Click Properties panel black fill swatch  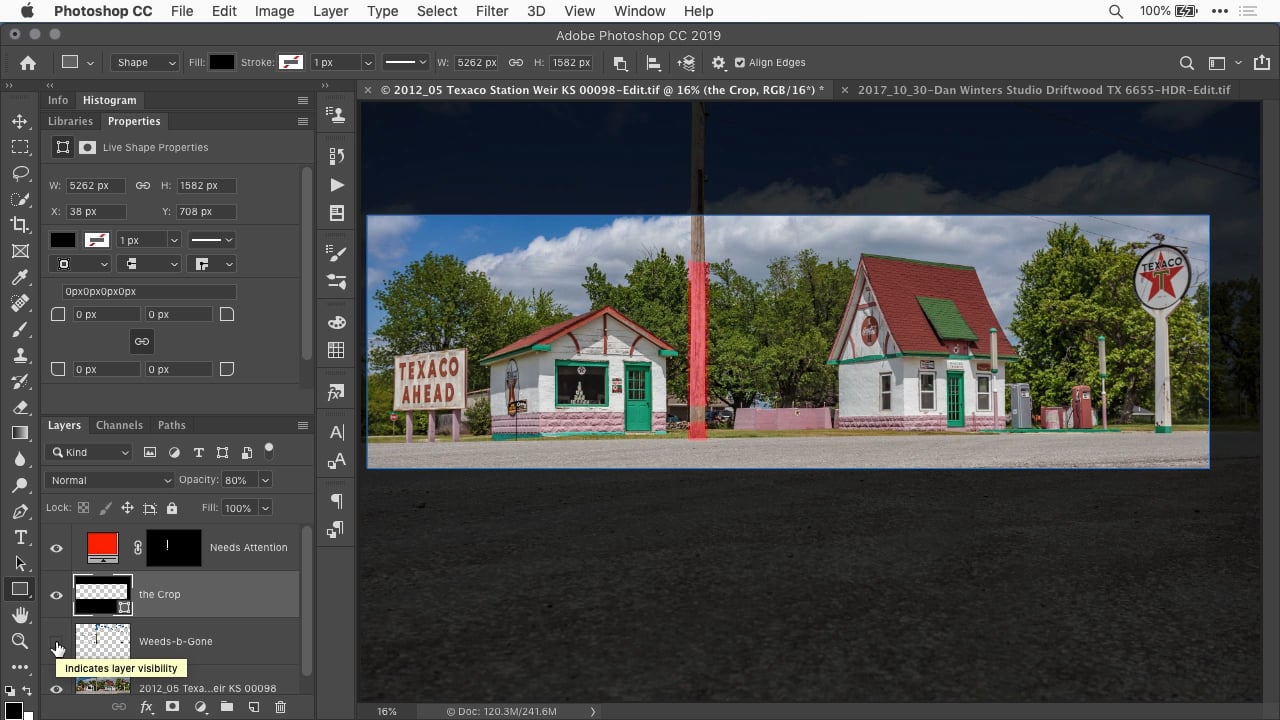pyautogui.click(x=63, y=240)
